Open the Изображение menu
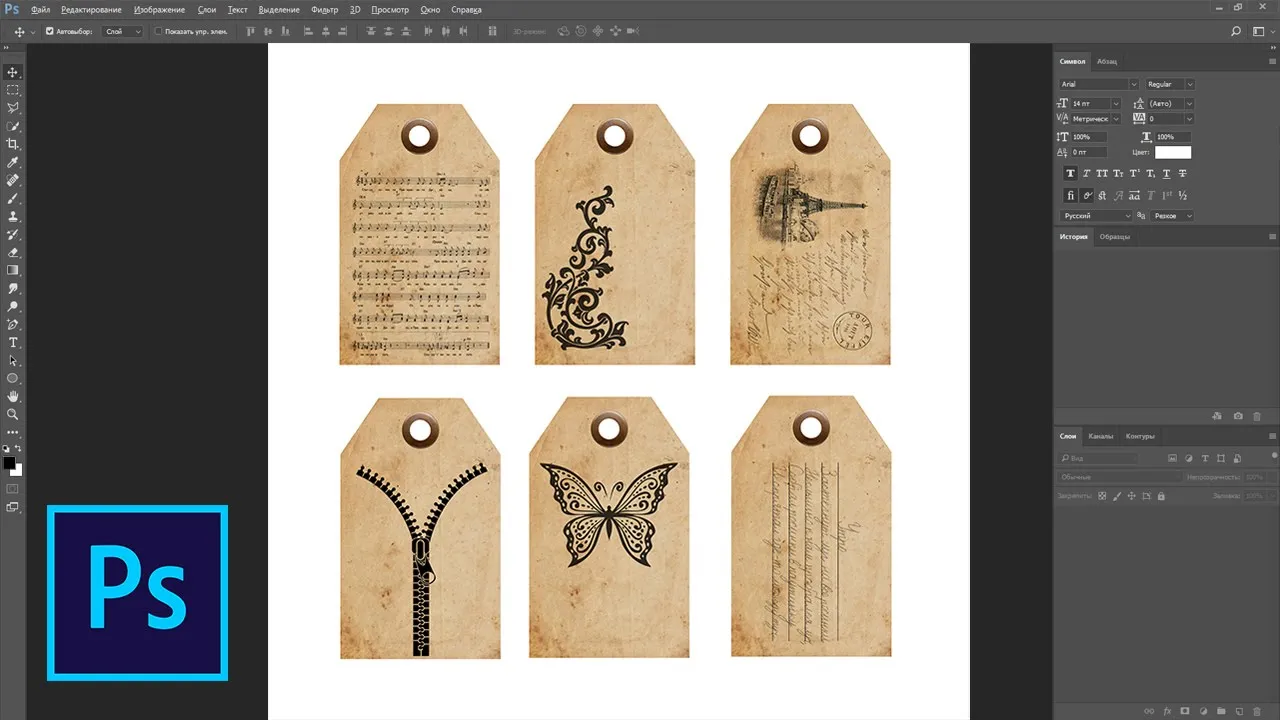This screenshot has width=1280, height=720. (159, 9)
